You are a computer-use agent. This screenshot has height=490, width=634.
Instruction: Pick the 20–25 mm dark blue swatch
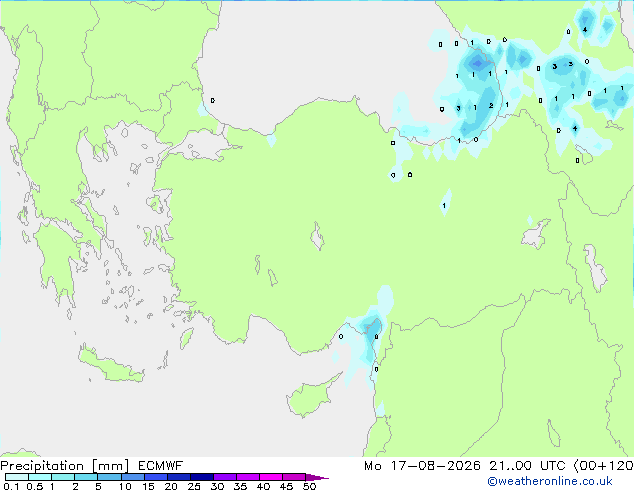[x=178, y=477]
